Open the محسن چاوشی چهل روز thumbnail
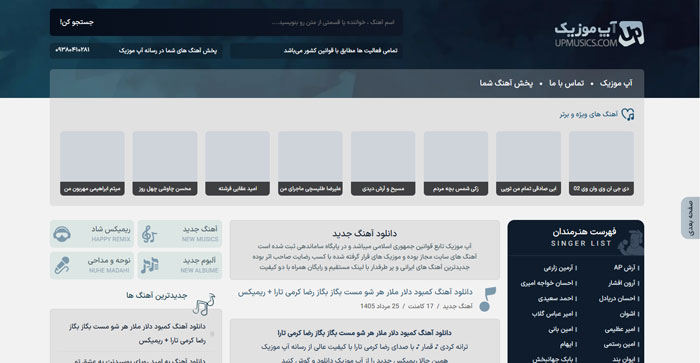 click(x=165, y=163)
